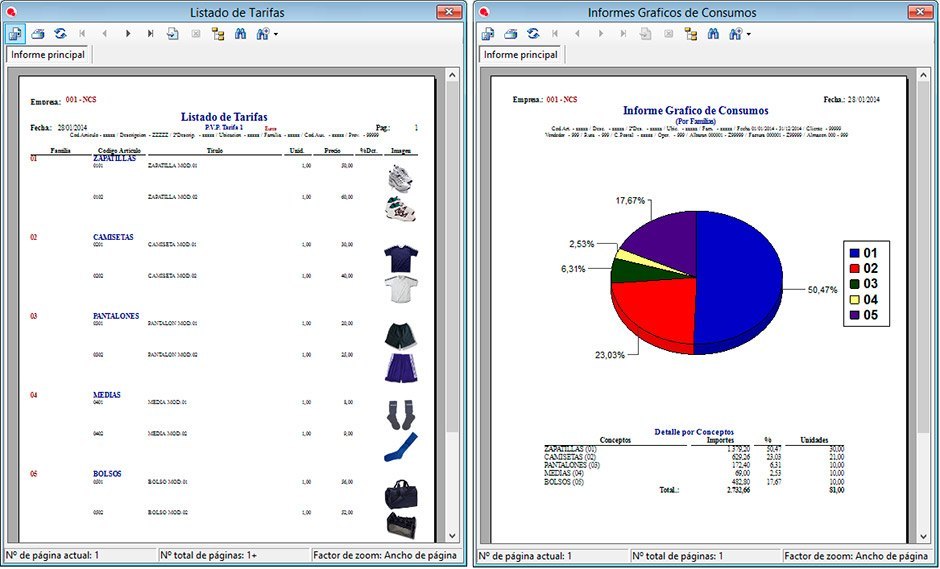
Task: Click the blue 01 legend color swatch
Action: pyautogui.click(x=854, y=253)
